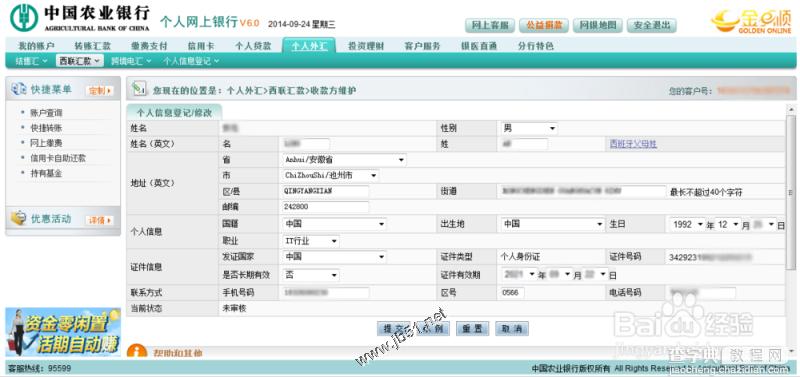
Task: Click the 优惠活动 gift icon
Action: click(x=19, y=218)
